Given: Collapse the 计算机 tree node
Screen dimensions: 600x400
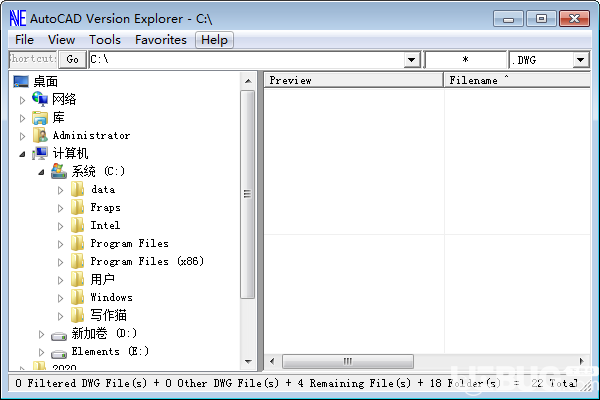Looking at the screenshot, I should 22,154.
